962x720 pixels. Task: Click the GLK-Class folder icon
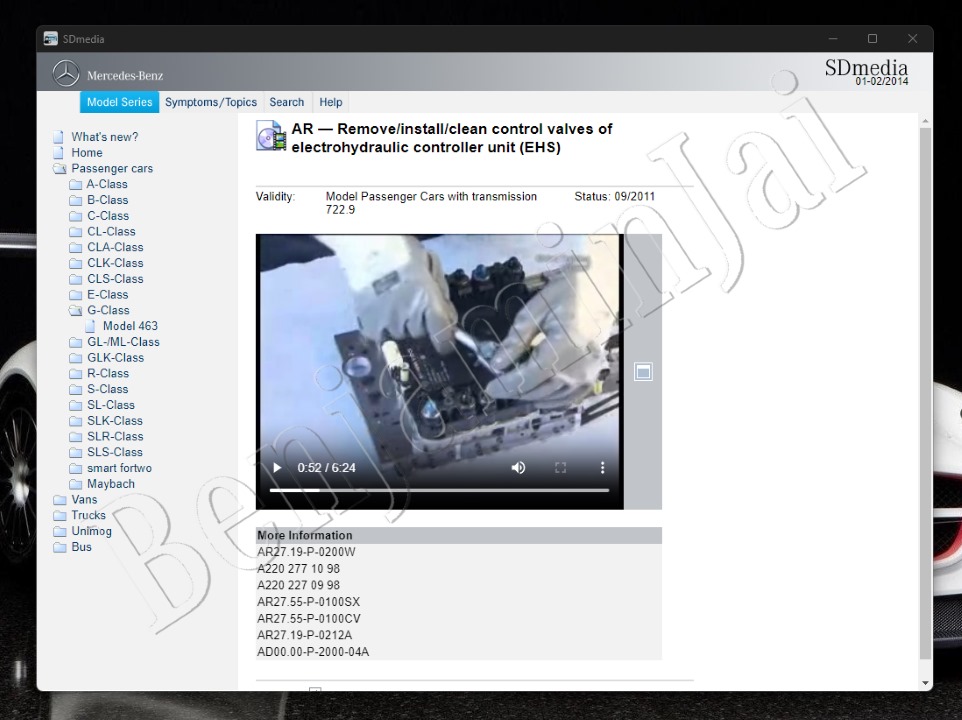pyautogui.click(x=75, y=358)
